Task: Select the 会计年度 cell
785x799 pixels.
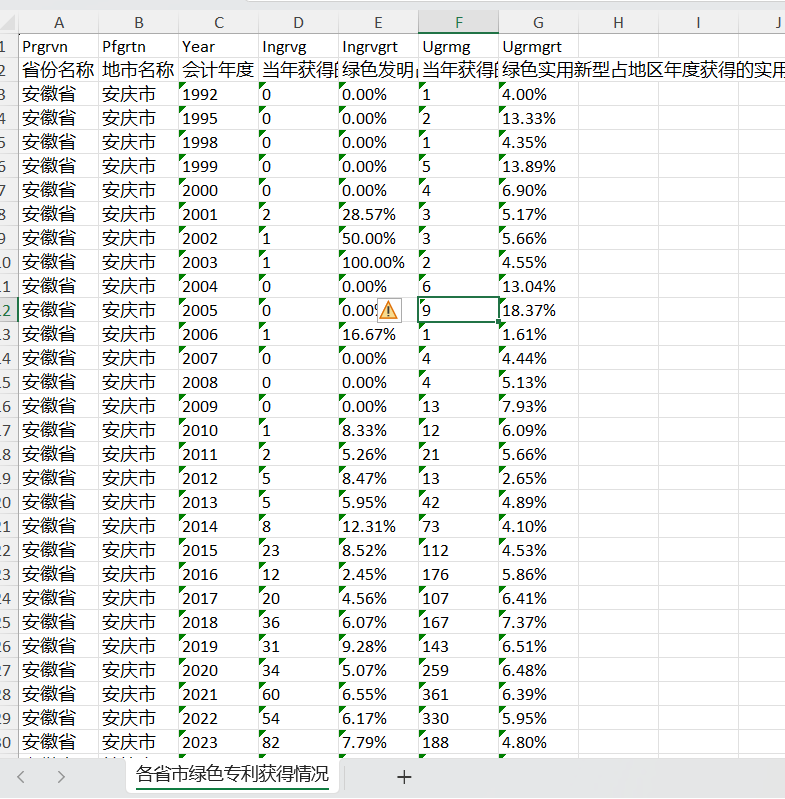Action: click(219, 70)
